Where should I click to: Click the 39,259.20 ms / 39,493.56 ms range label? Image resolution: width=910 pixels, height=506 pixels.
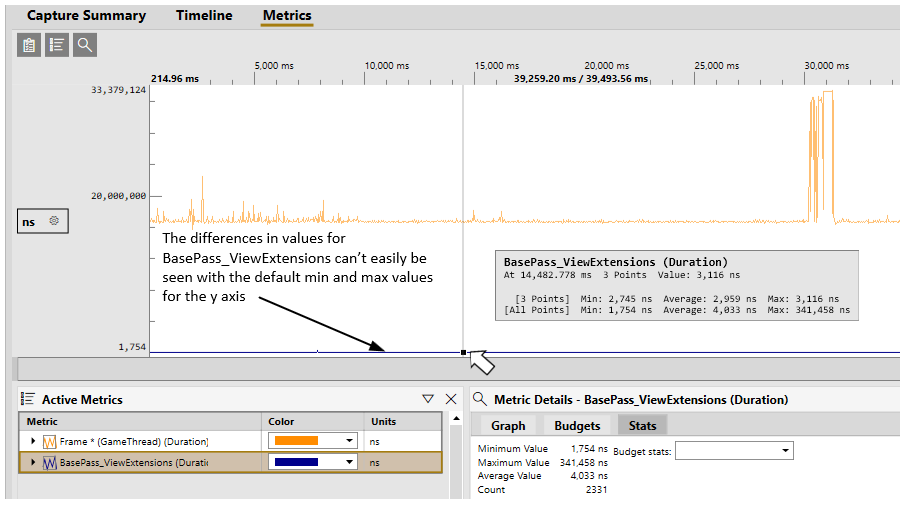[581, 78]
